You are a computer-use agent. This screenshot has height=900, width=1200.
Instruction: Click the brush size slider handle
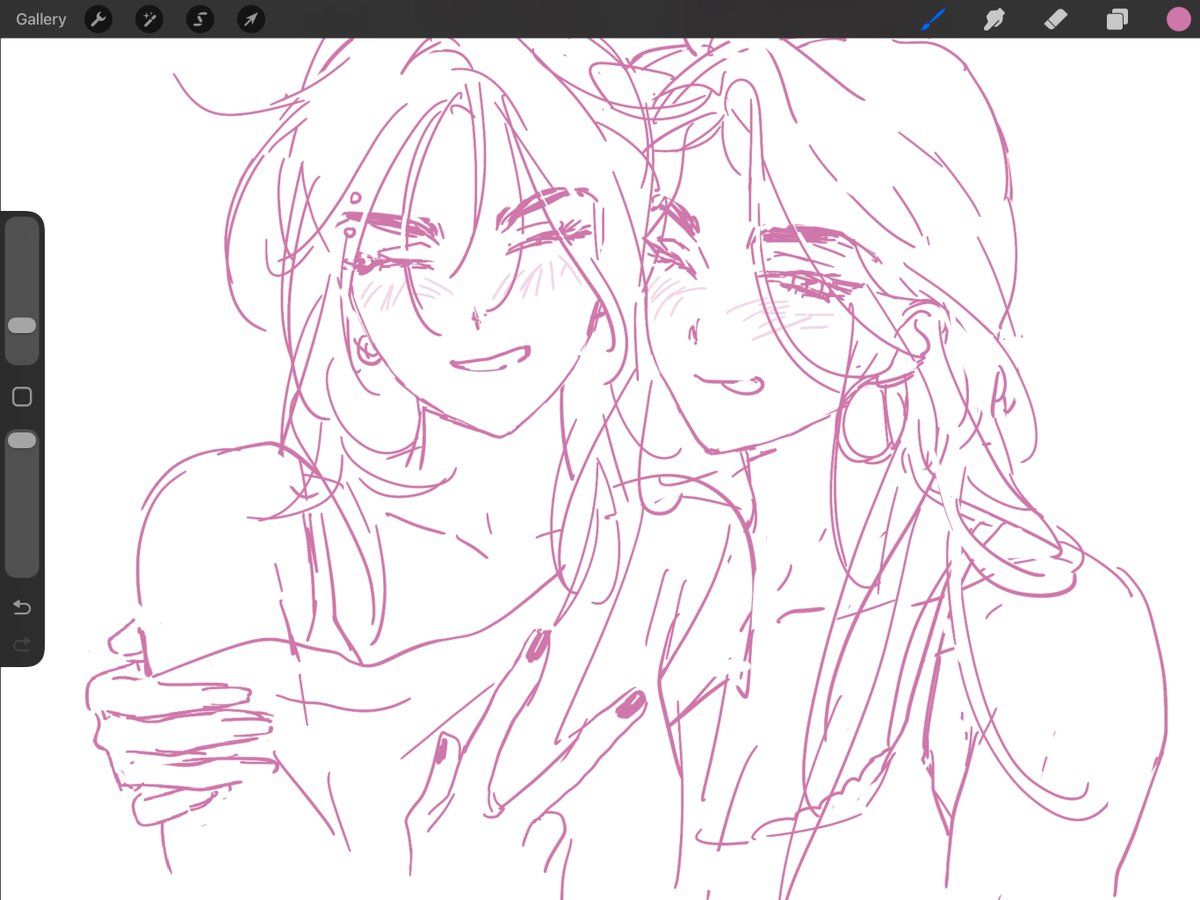22,326
